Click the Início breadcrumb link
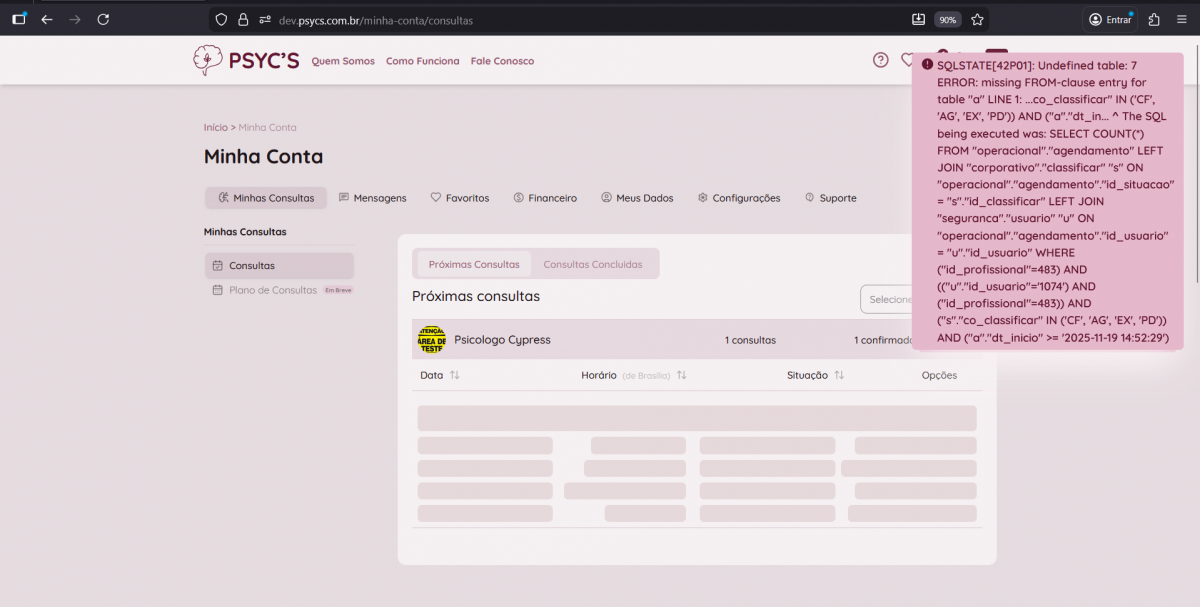This screenshot has height=607, width=1200. (215, 128)
